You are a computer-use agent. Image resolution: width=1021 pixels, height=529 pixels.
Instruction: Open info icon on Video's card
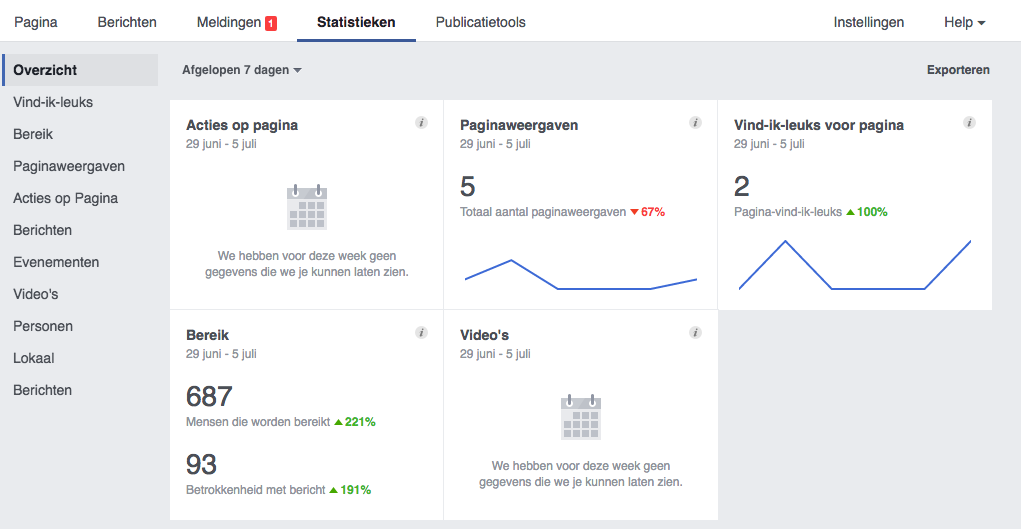point(695,333)
